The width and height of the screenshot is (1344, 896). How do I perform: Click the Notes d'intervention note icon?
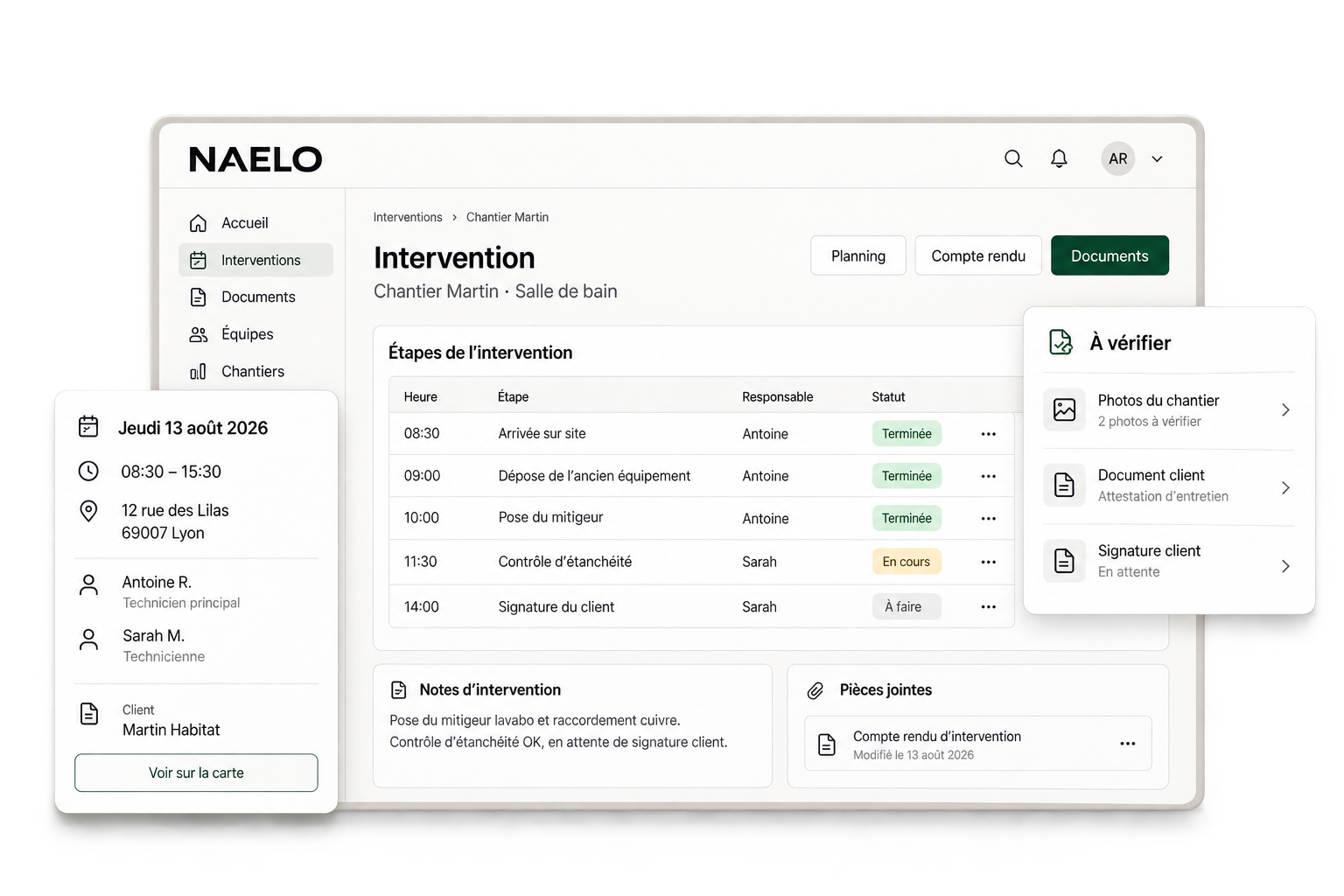pyautogui.click(x=399, y=690)
